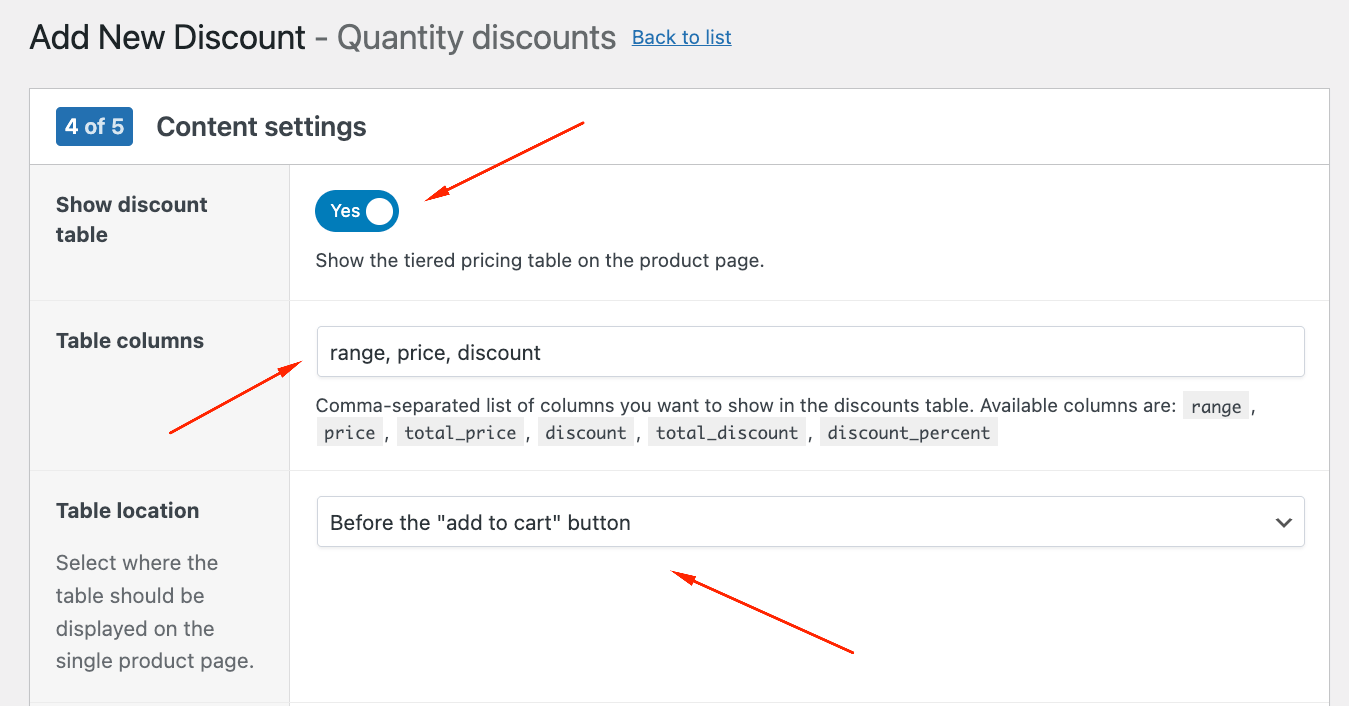Open the "Table location" dropdown
This screenshot has height=706, width=1349.
click(x=810, y=521)
